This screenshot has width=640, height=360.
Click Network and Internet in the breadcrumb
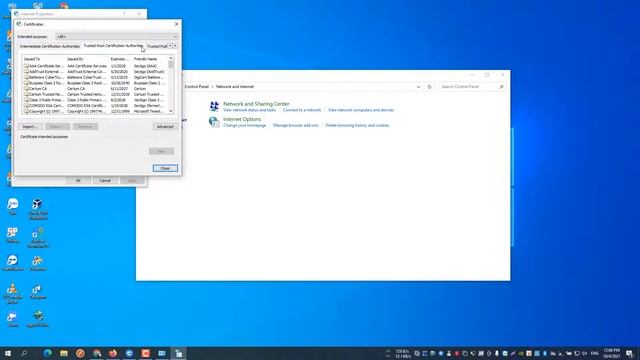[235, 87]
